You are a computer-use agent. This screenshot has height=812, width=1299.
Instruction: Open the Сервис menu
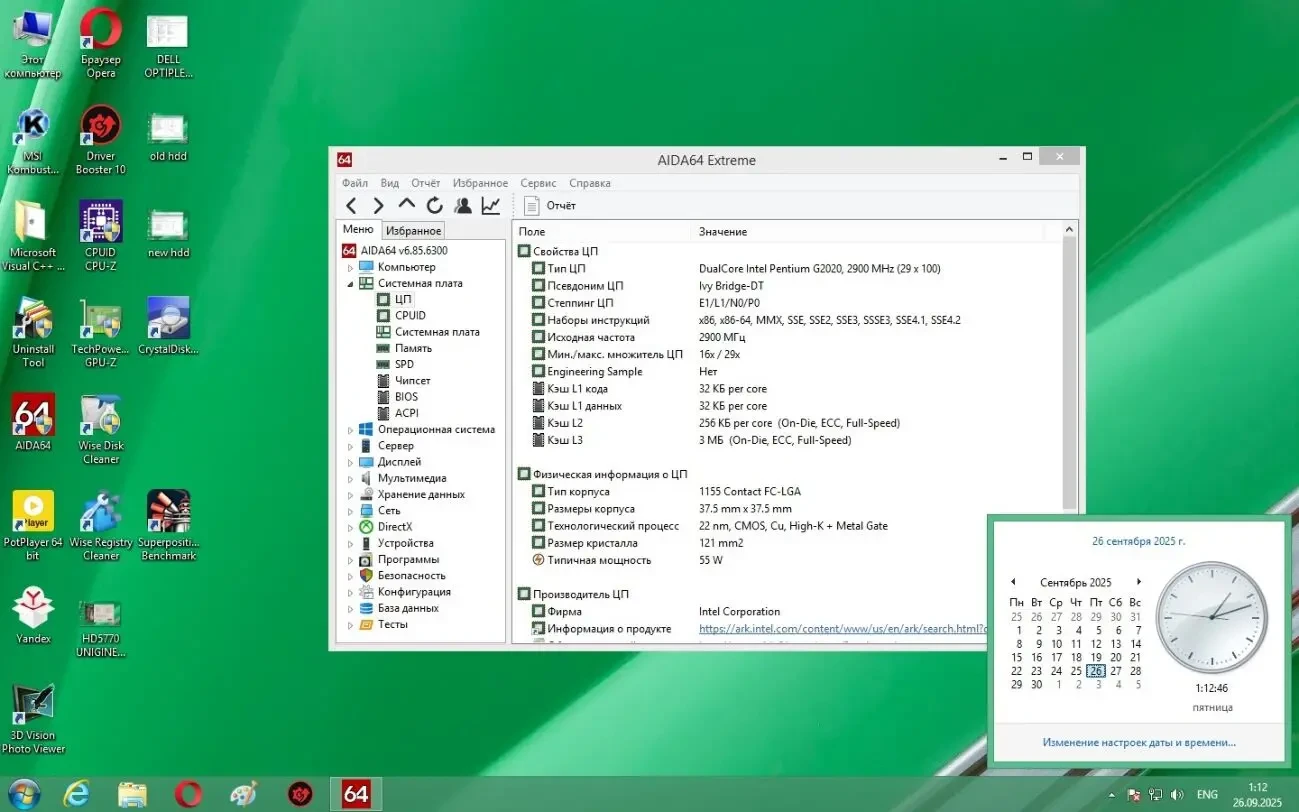(538, 183)
